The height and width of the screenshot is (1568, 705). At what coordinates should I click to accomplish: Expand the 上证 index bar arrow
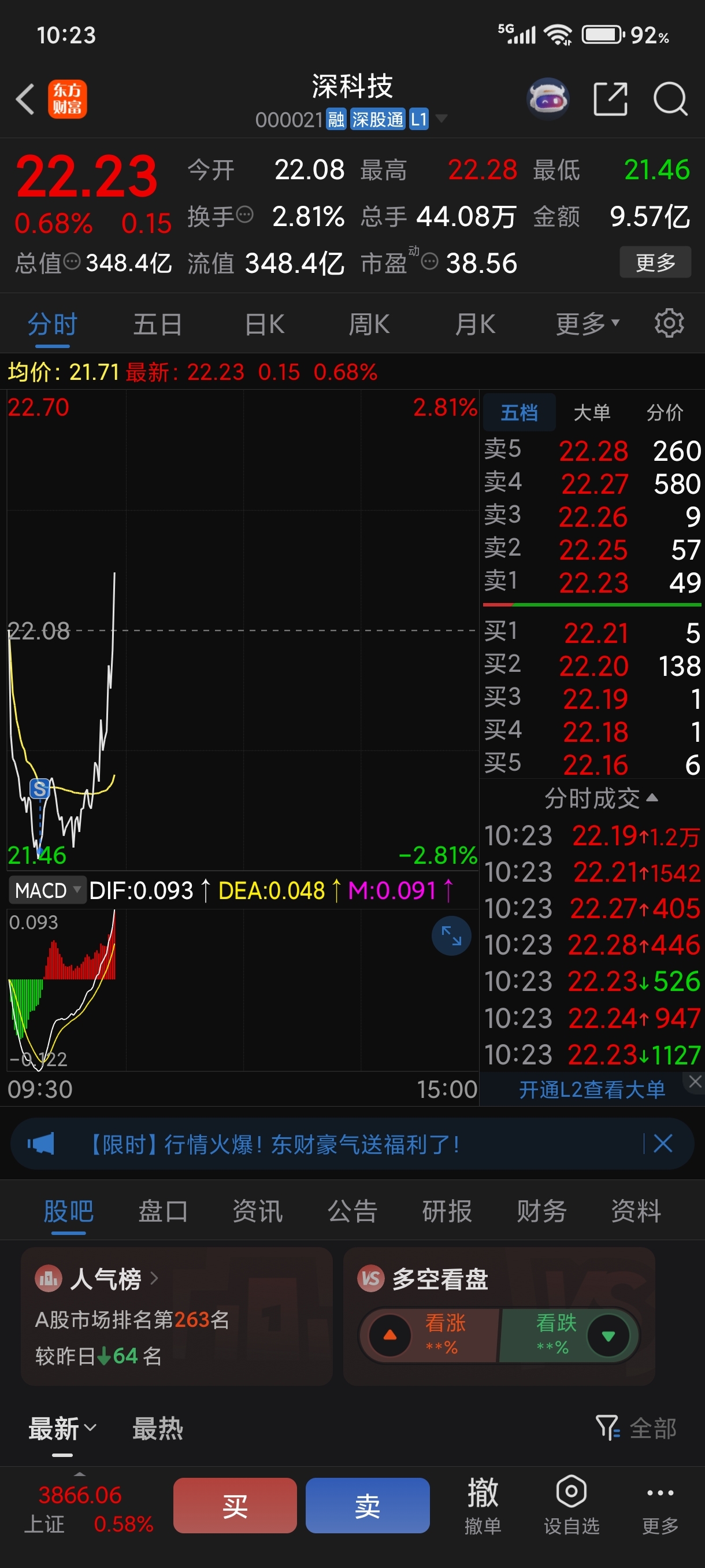79,1474
